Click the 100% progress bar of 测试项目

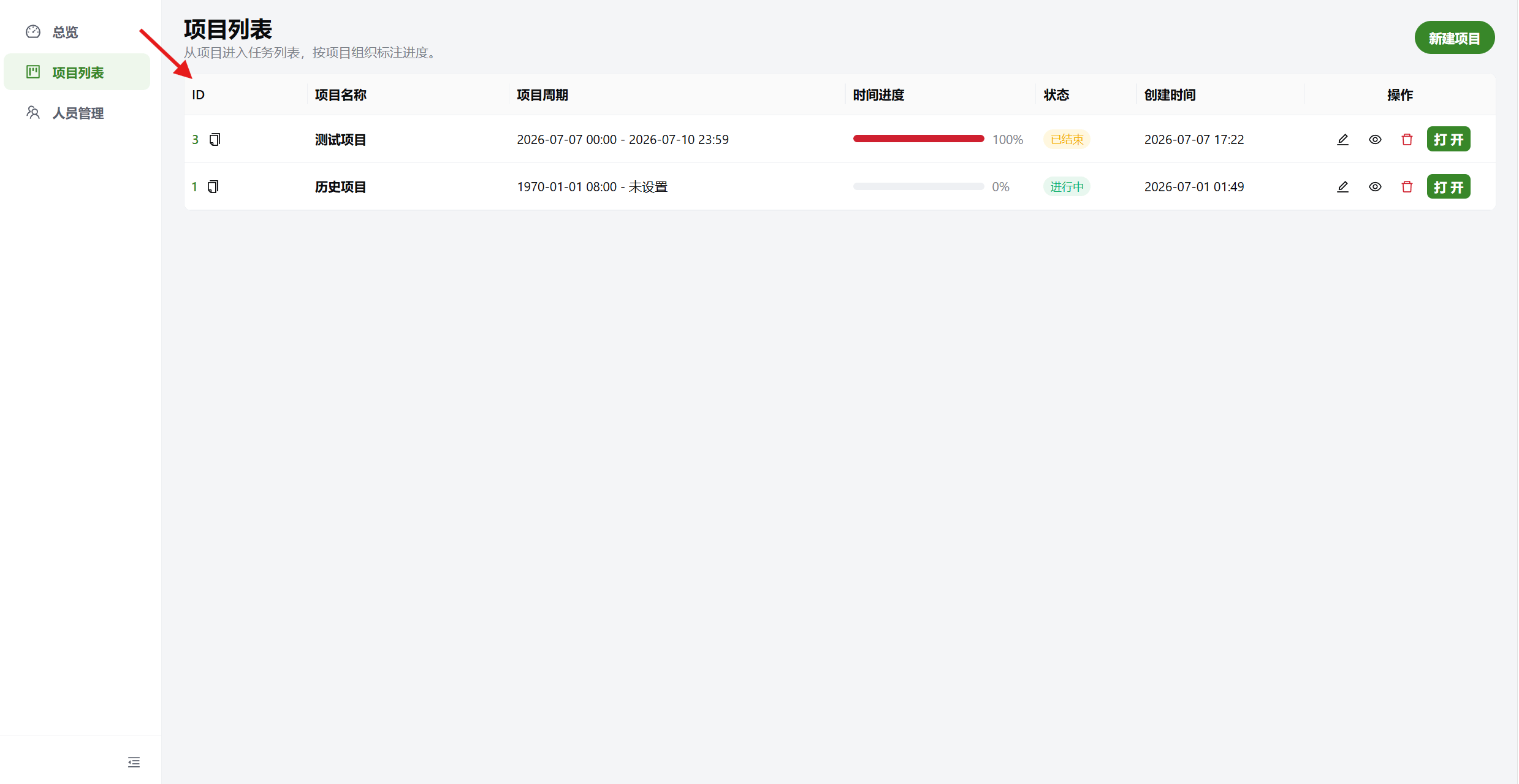click(x=918, y=139)
